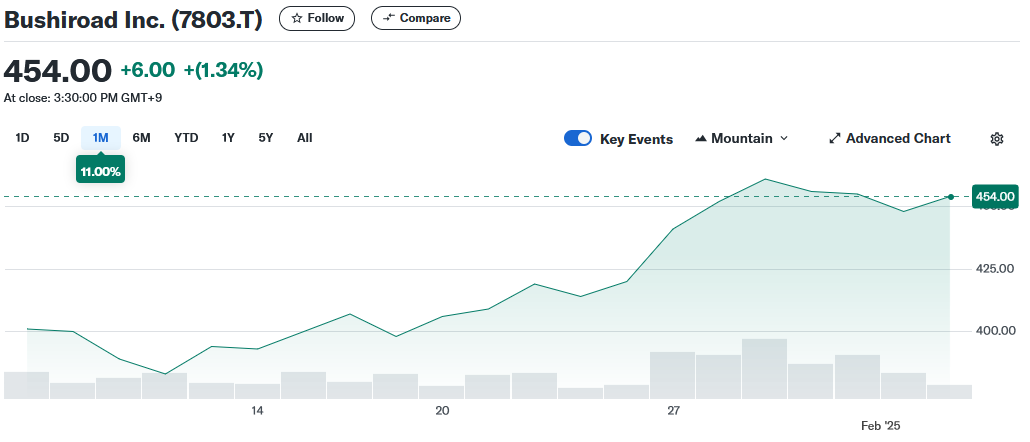Click the tallest volume bar

point(764,368)
